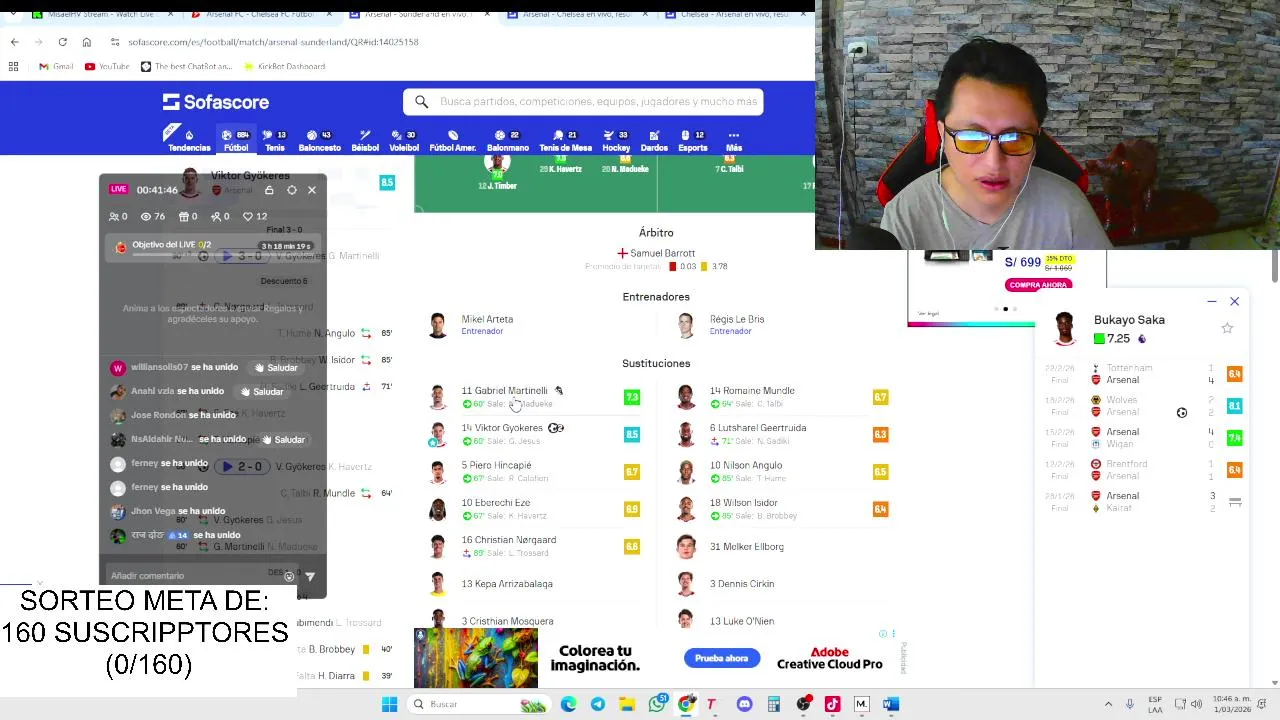
Task: Select substitute 5 Piero Hincapié
Action: point(534,471)
